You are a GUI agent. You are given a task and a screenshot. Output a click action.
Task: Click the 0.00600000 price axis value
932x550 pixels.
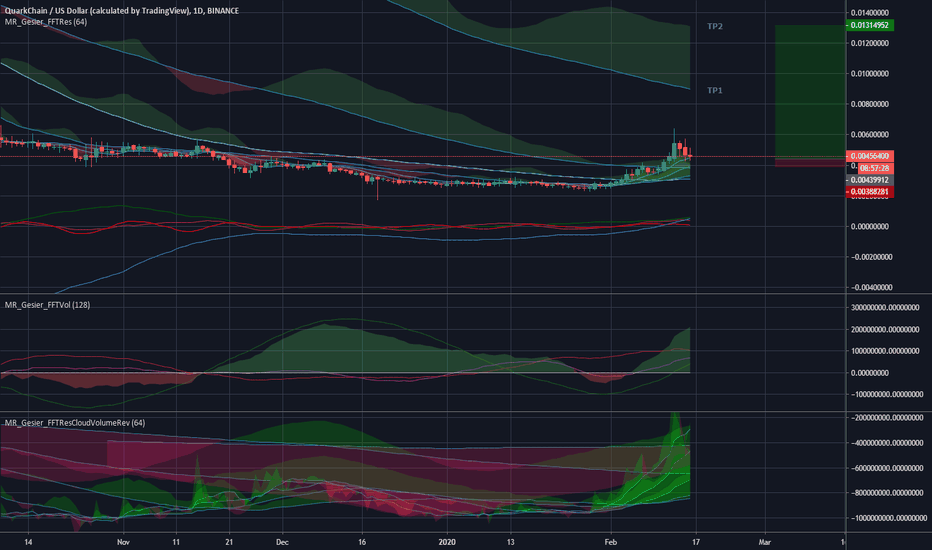coord(870,135)
